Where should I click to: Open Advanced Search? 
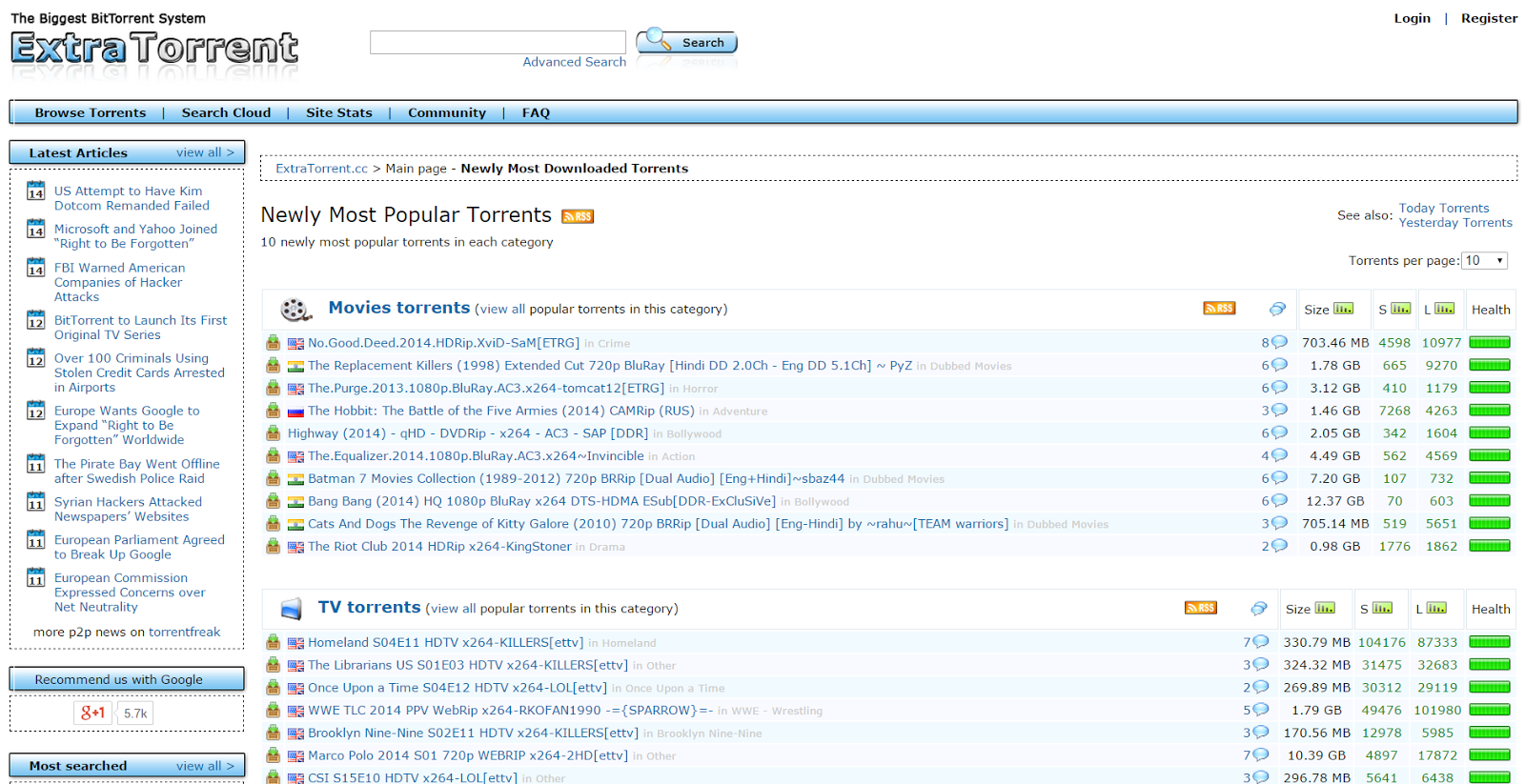(x=575, y=62)
